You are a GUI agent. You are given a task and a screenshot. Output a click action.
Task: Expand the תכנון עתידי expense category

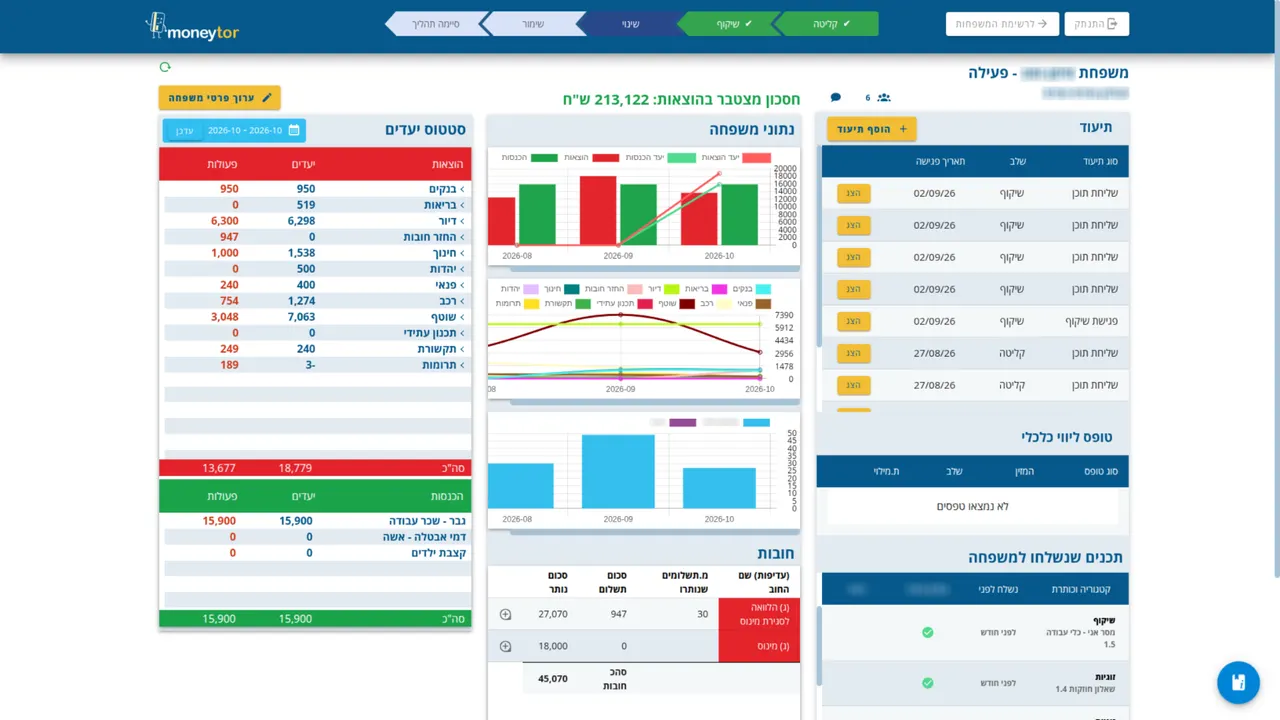(434, 333)
